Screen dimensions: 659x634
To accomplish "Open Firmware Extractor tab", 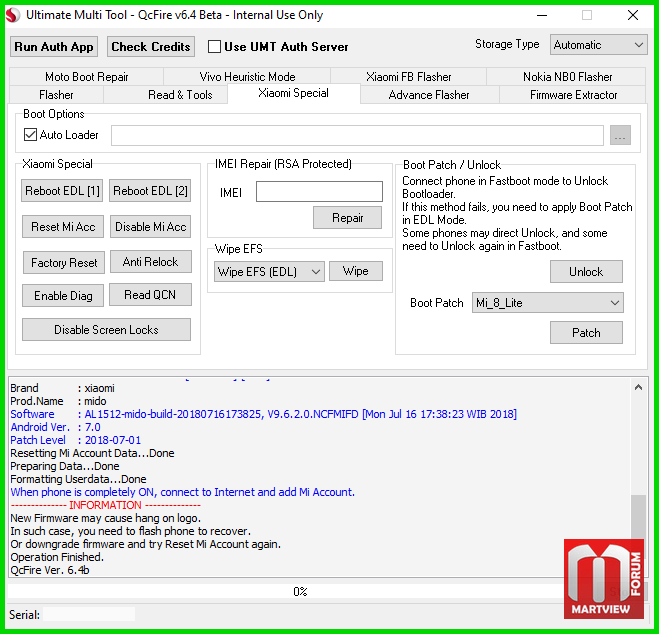I will point(573,95).
